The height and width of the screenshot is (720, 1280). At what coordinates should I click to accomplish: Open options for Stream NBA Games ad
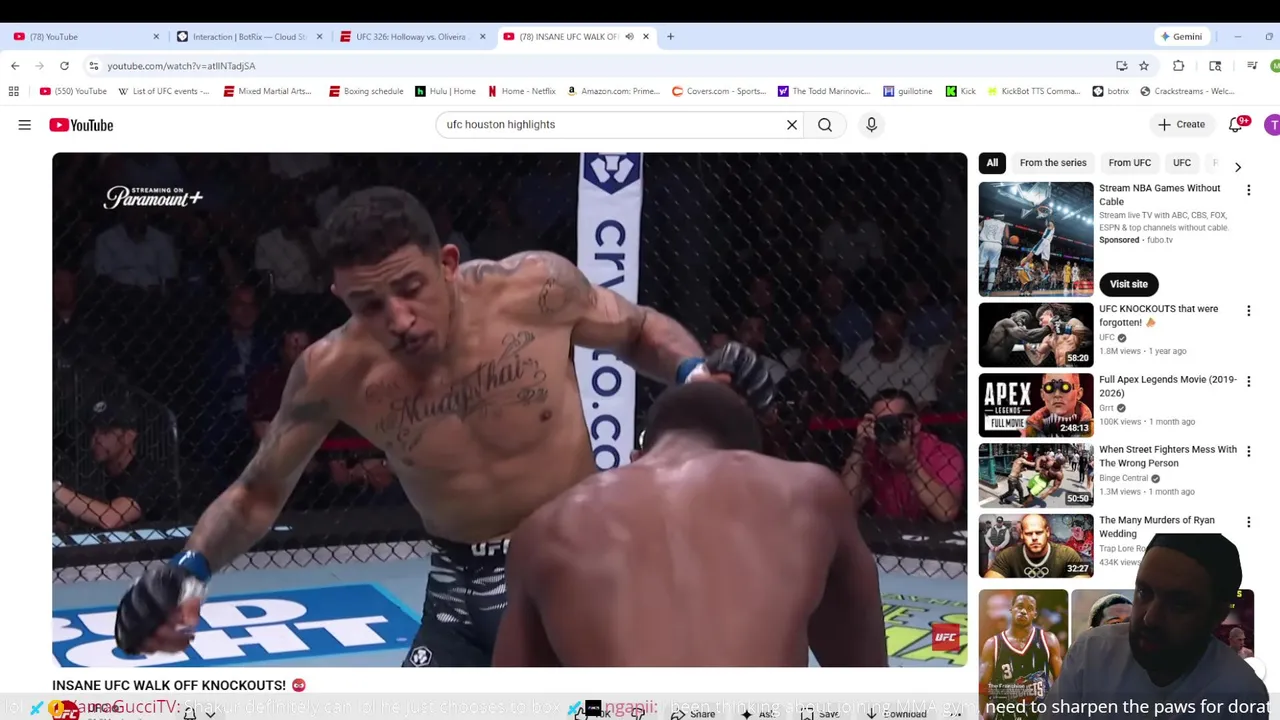(x=1248, y=190)
